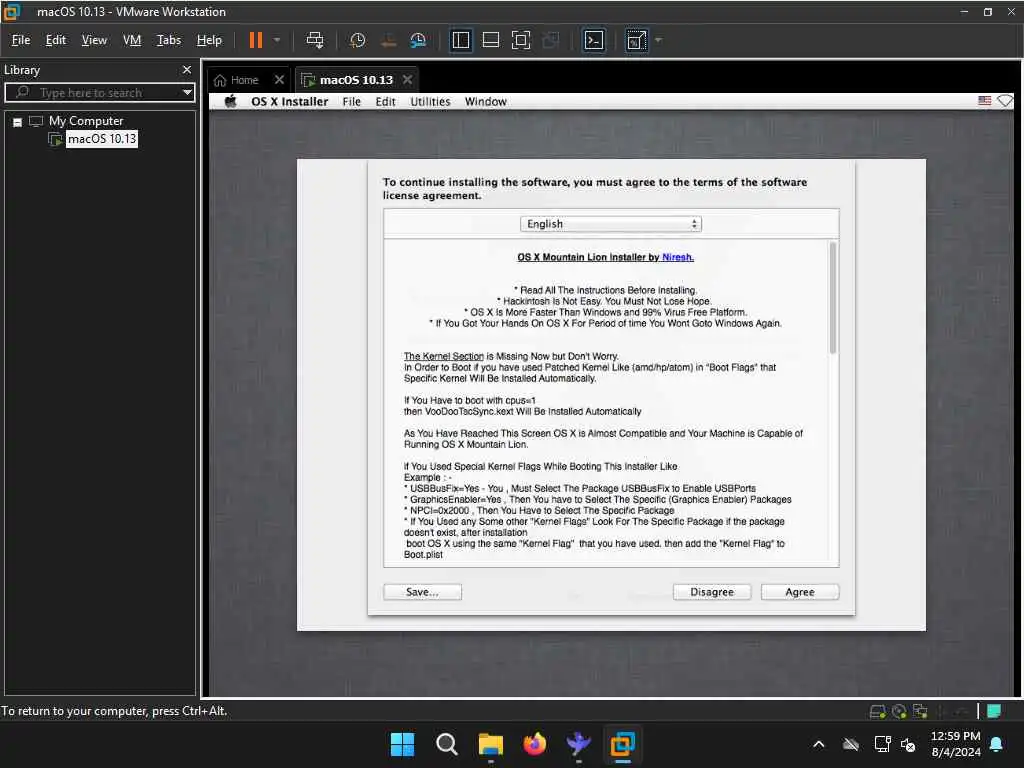Pause the virtual machine with the orange pause button

[255, 40]
